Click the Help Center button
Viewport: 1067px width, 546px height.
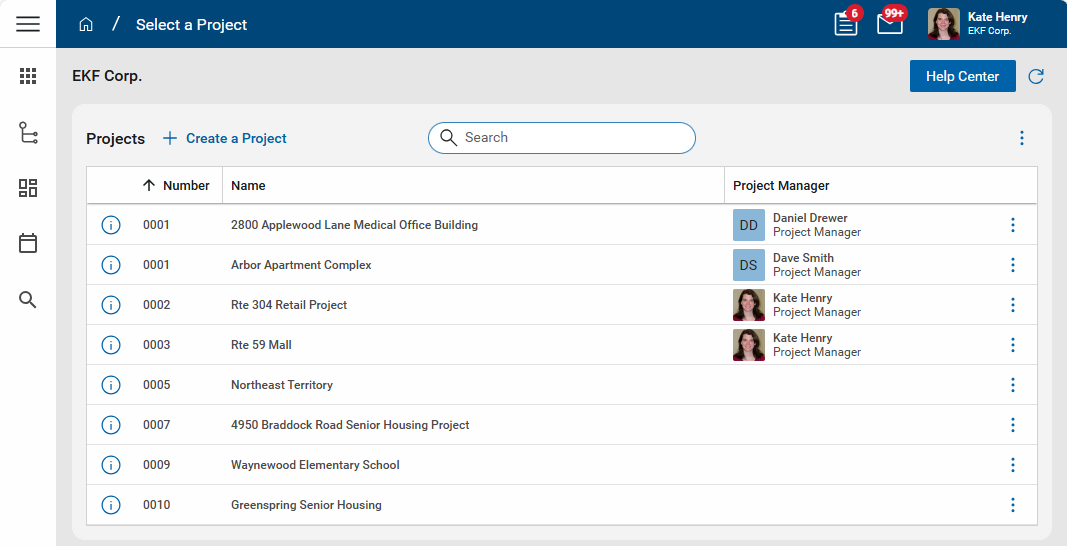pyautogui.click(x=962, y=76)
